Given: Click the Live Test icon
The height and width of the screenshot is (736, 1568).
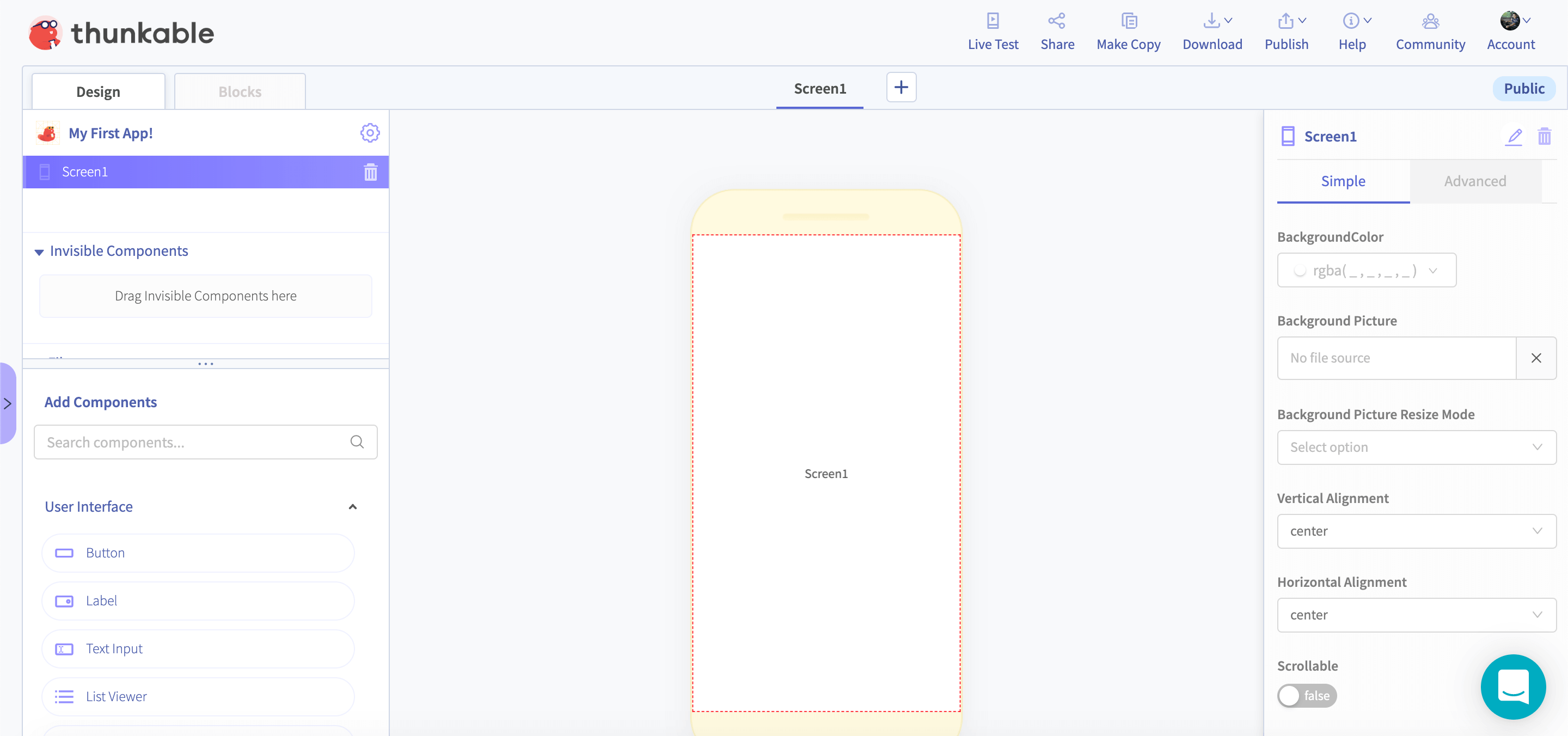Looking at the screenshot, I should pyautogui.click(x=992, y=21).
